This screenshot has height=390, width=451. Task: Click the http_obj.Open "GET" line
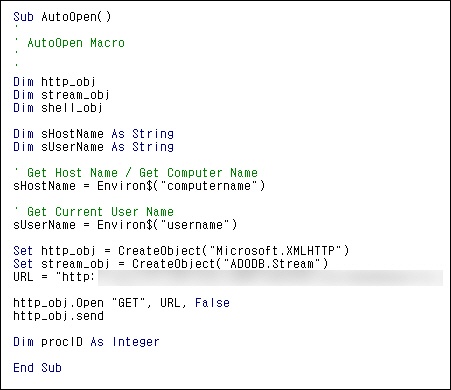[x=121, y=303]
